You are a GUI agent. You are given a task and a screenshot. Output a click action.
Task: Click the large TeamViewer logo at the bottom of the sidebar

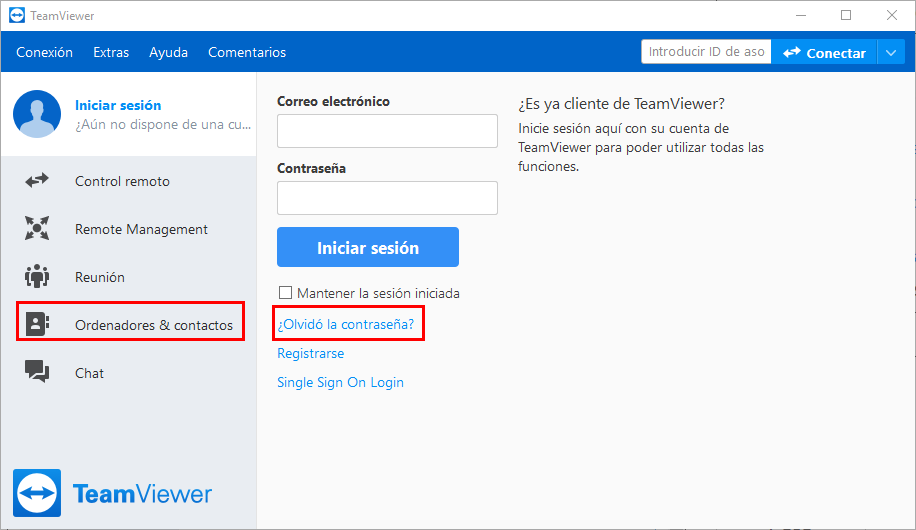[112, 493]
